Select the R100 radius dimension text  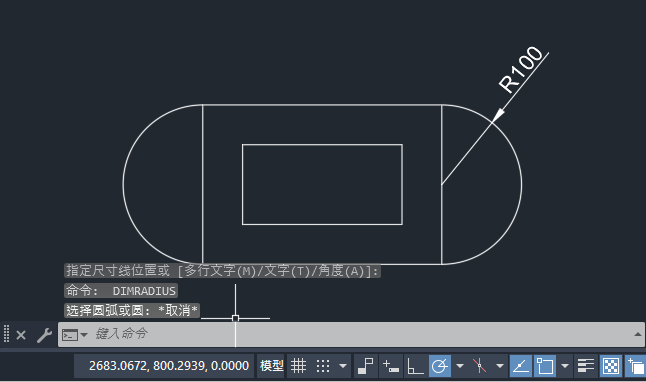[521, 69]
